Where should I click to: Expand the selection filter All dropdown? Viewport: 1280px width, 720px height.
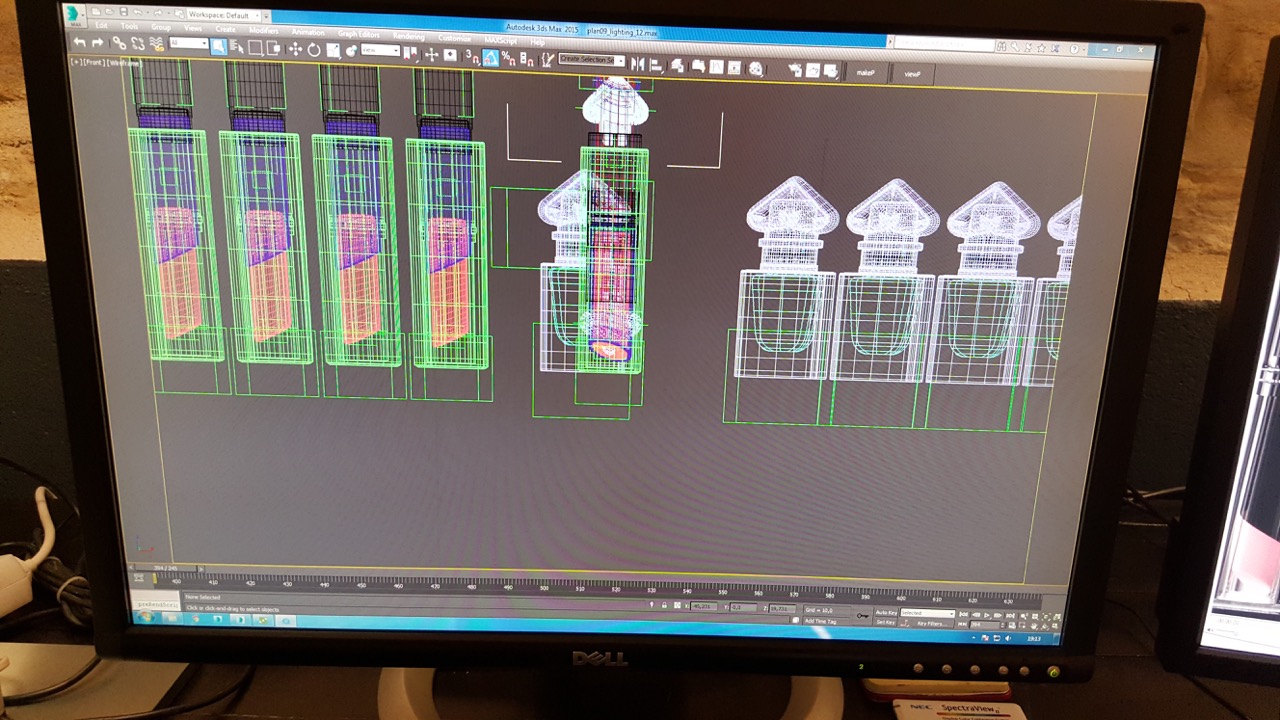[188, 44]
